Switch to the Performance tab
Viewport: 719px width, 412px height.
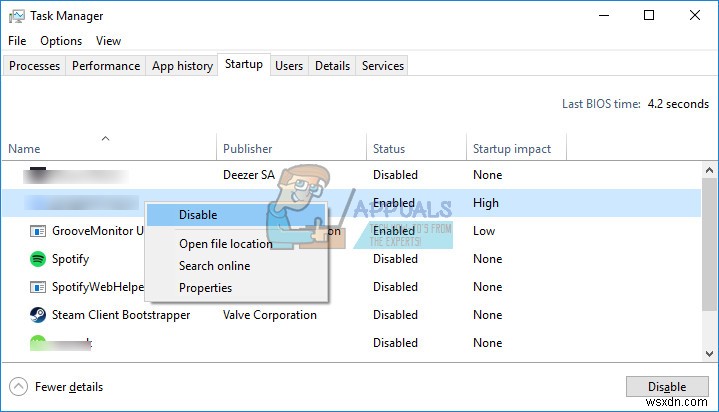click(106, 66)
